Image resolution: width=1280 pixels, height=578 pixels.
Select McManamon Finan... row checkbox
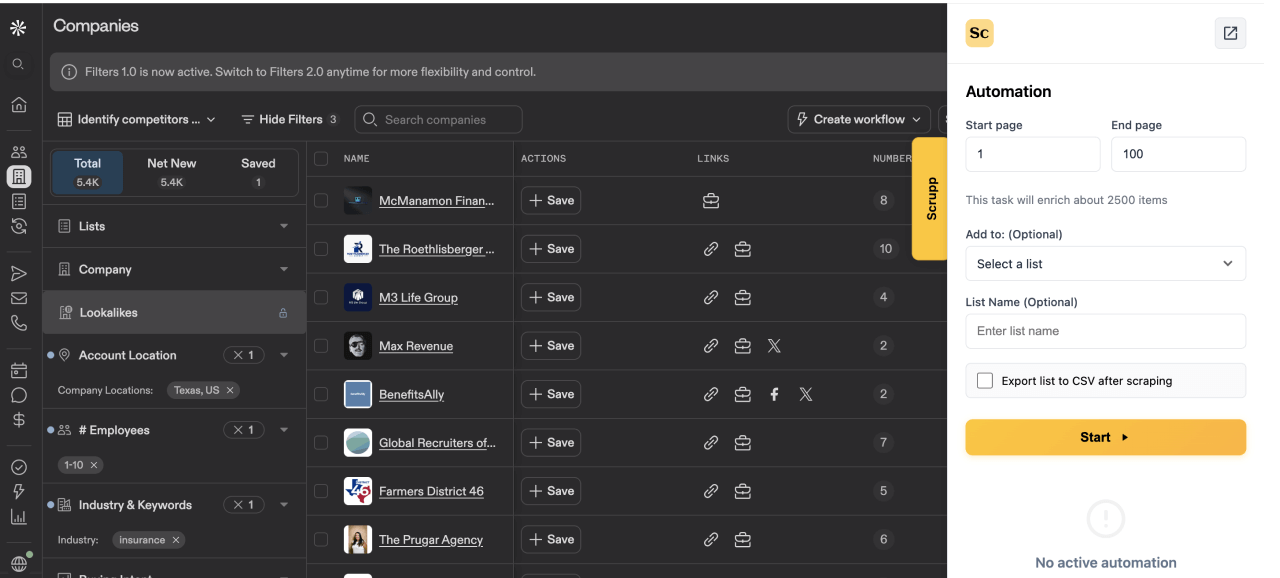pos(321,201)
